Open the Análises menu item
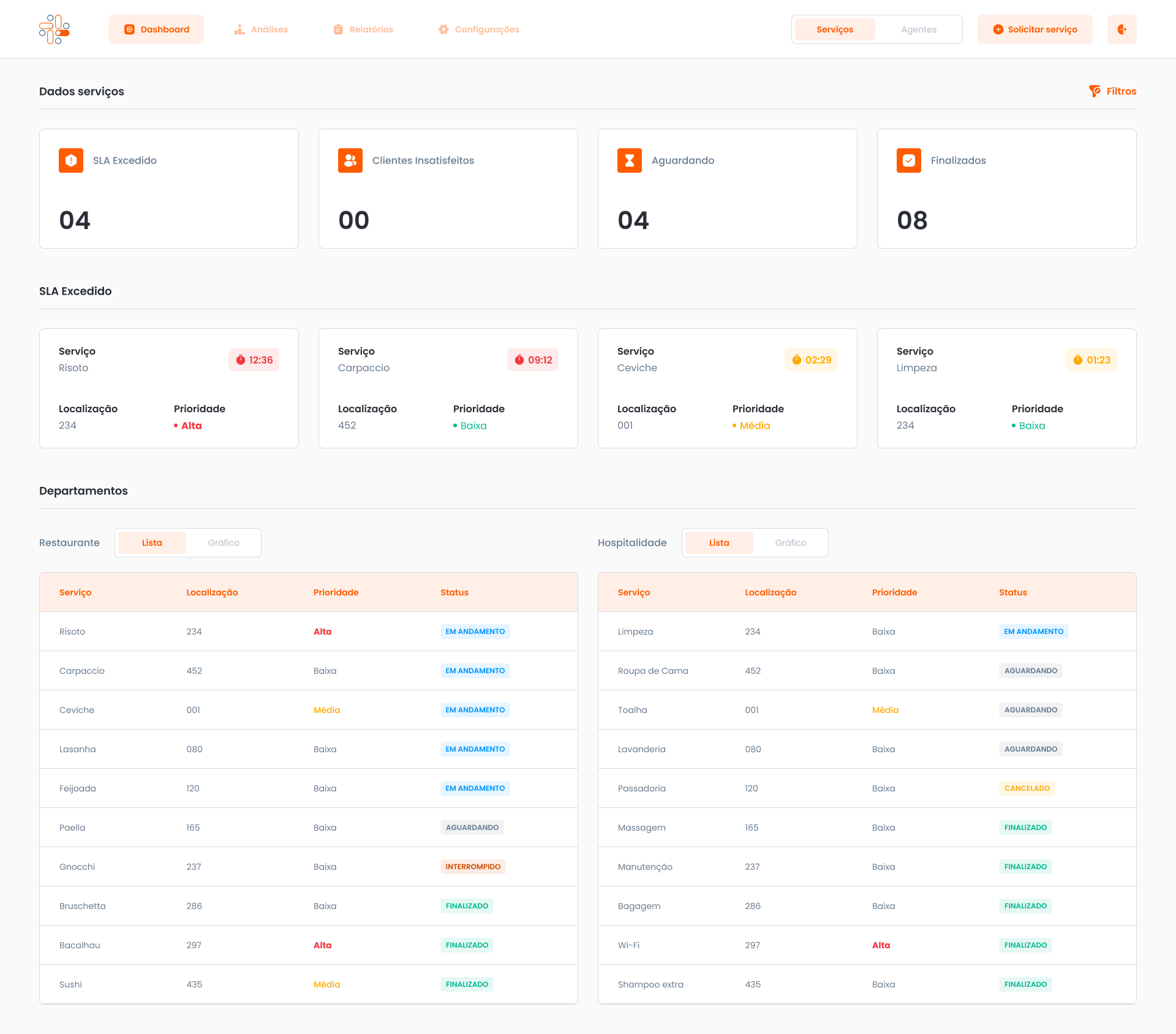This screenshot has height=1034, width=1176. click(x=262, y=29)
